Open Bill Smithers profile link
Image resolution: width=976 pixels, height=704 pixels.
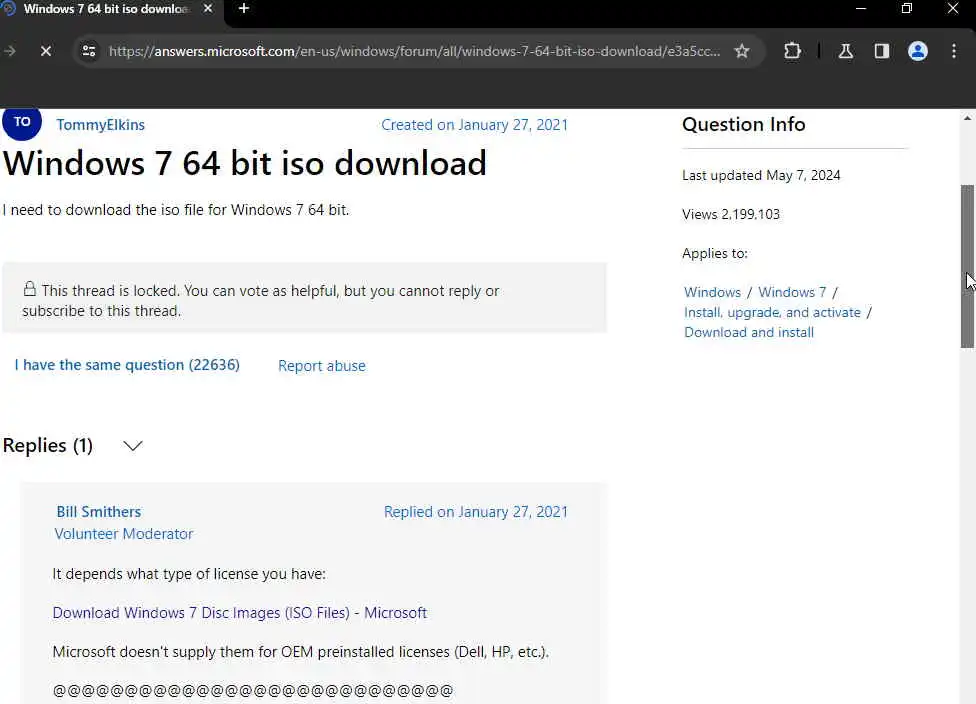98,512
